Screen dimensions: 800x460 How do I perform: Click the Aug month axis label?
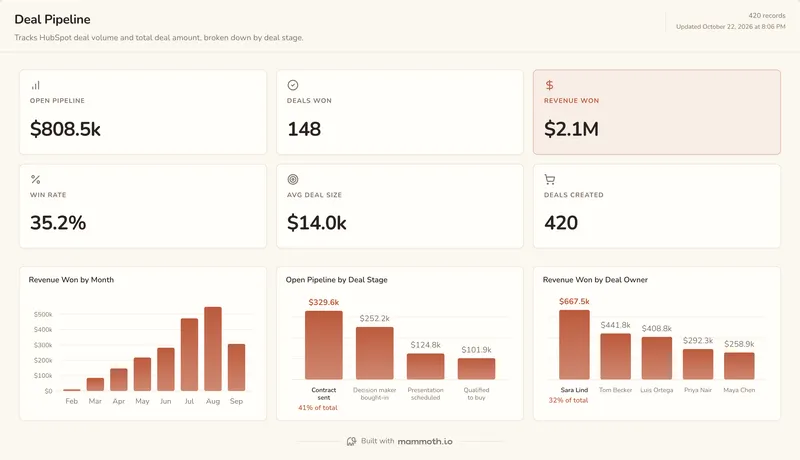[213, 401]
